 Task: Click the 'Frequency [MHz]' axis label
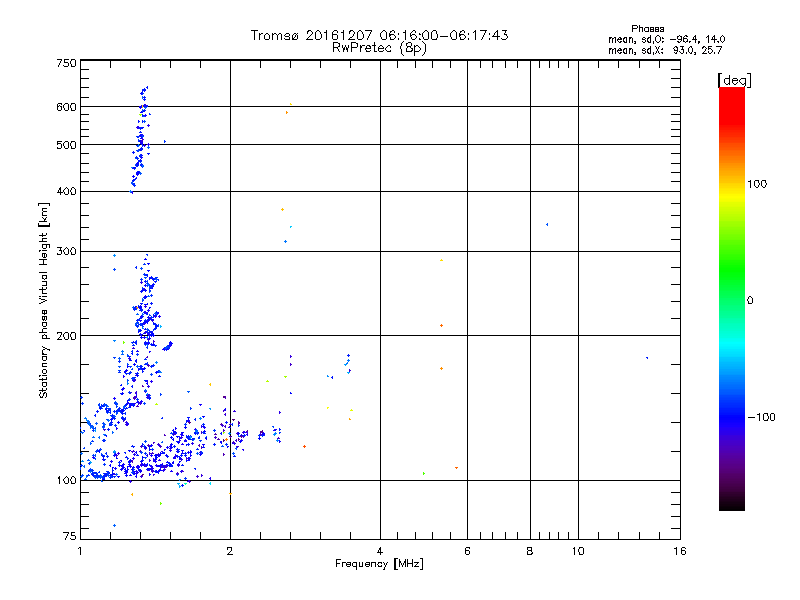(379, 563)
